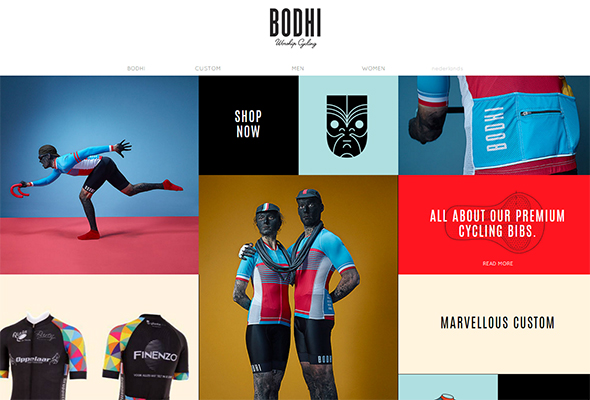Open the MARVELLOUS CUSTOM tile
Screen dimensions: 590x400
pos(494,324)
